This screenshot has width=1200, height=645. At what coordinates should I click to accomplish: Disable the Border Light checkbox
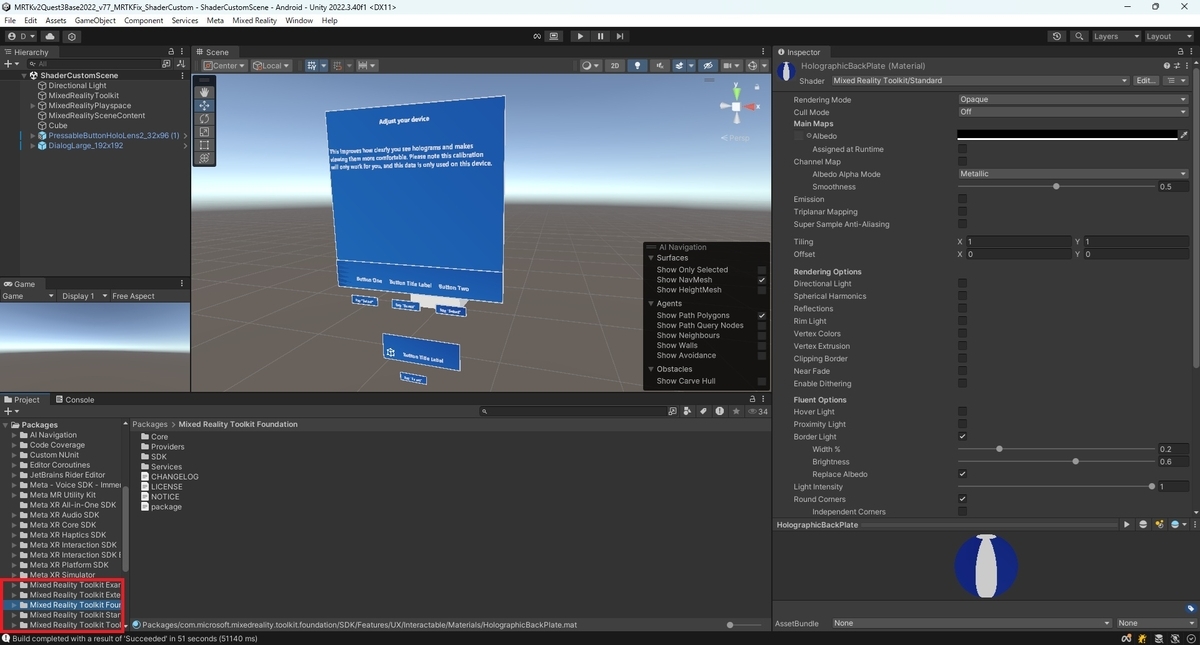962,437
